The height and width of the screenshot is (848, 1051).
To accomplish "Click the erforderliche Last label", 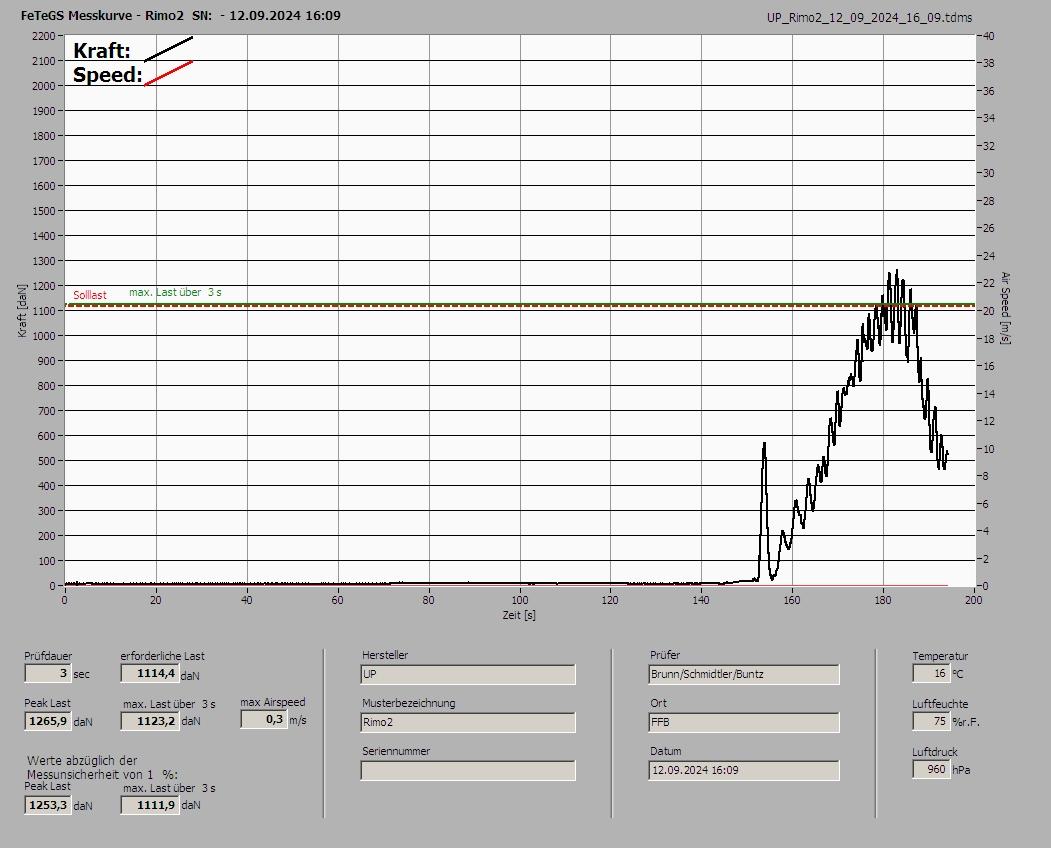I will click(162, 656).
